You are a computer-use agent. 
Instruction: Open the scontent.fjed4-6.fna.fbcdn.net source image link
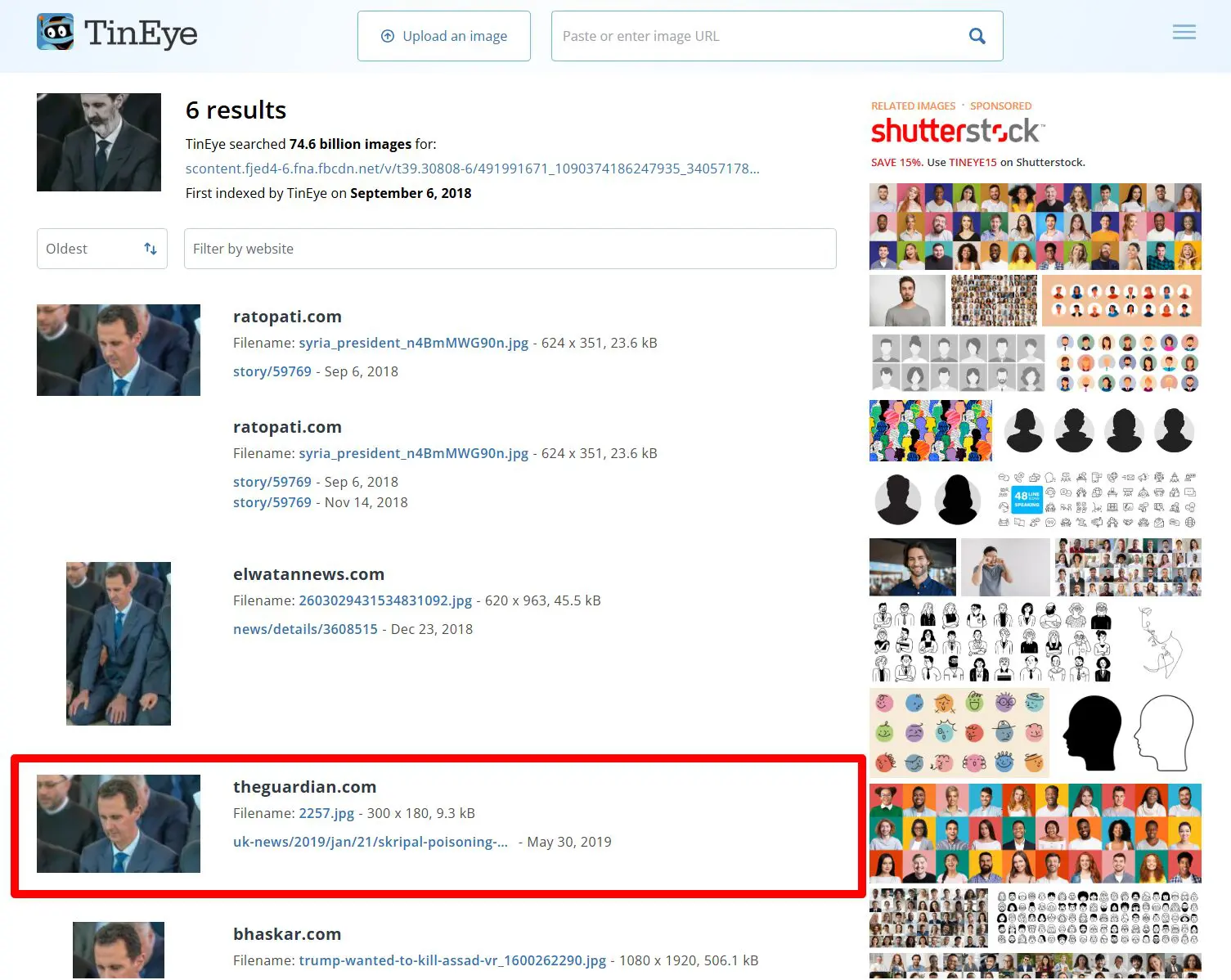coord(473,169)
